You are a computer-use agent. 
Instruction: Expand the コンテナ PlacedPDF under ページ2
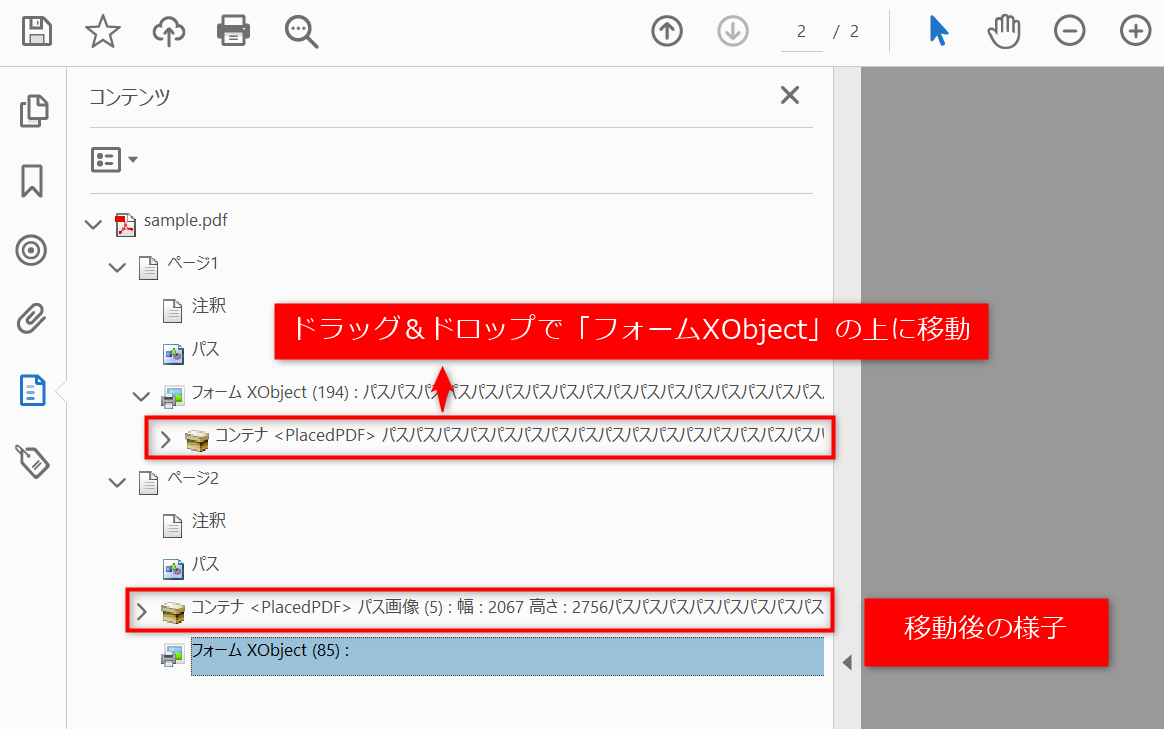141,611
